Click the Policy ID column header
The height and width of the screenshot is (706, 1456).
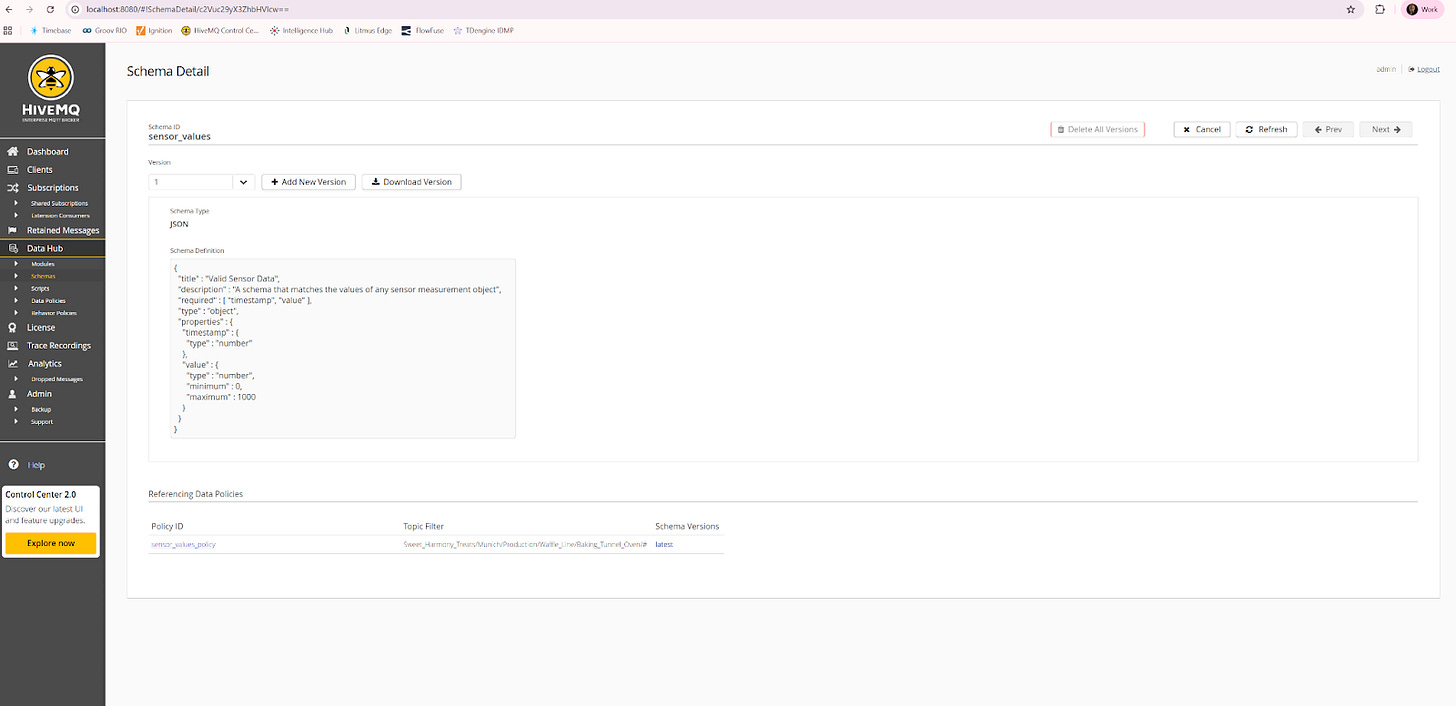point(167,526)
